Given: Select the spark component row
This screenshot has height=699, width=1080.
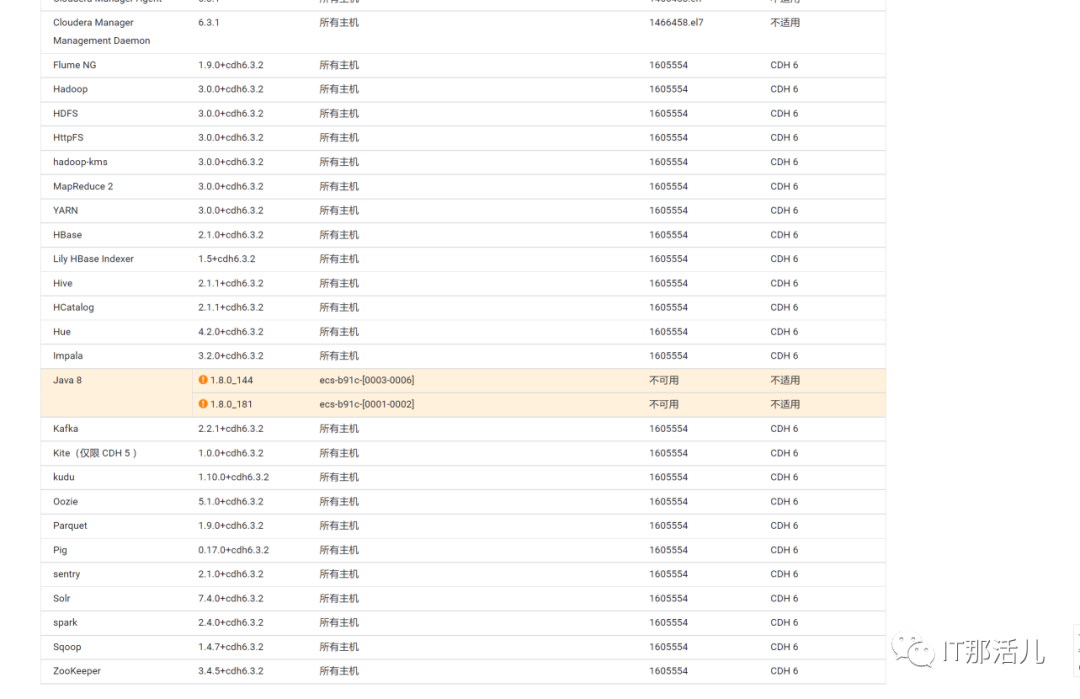Looking at the screenshot, I should point(64,622).
